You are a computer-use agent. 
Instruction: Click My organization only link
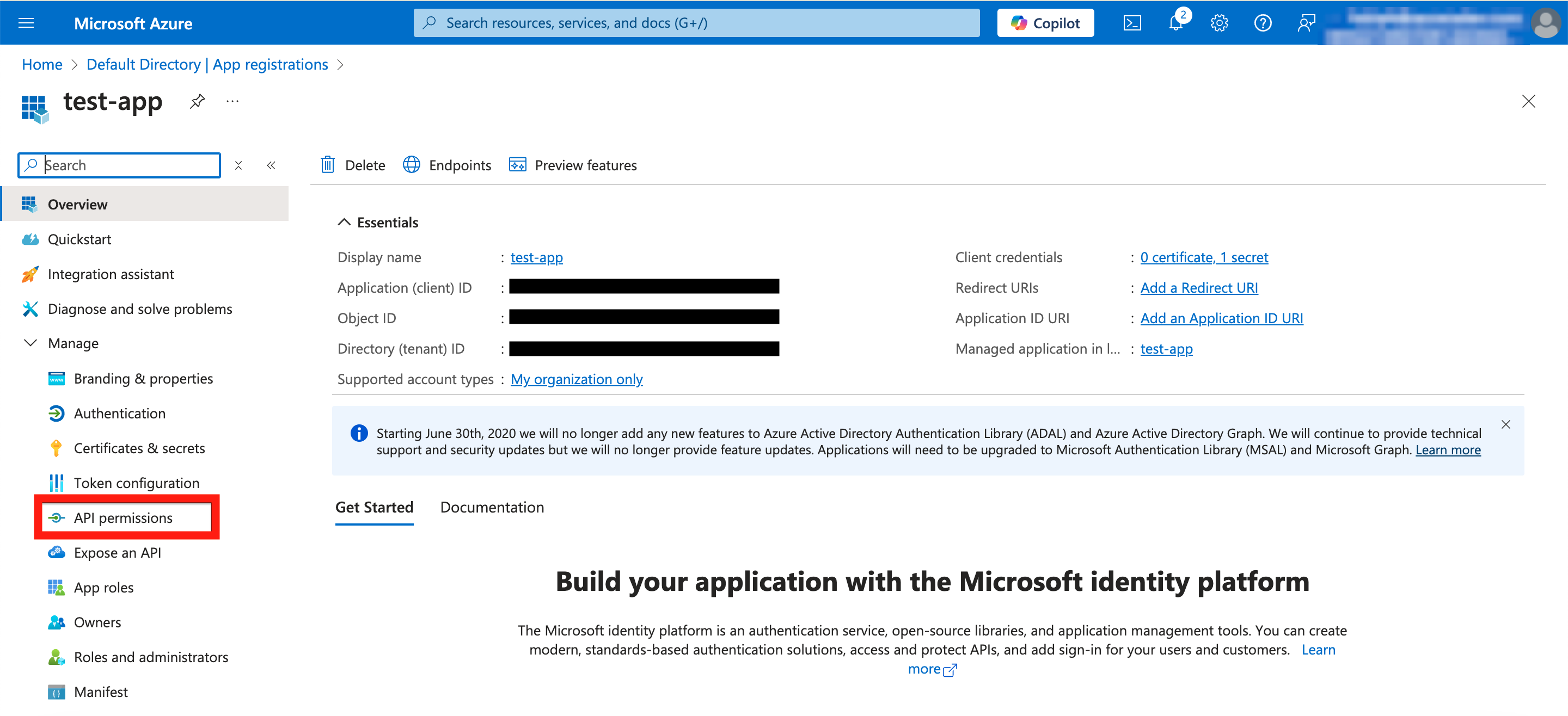tap(576, 379)
